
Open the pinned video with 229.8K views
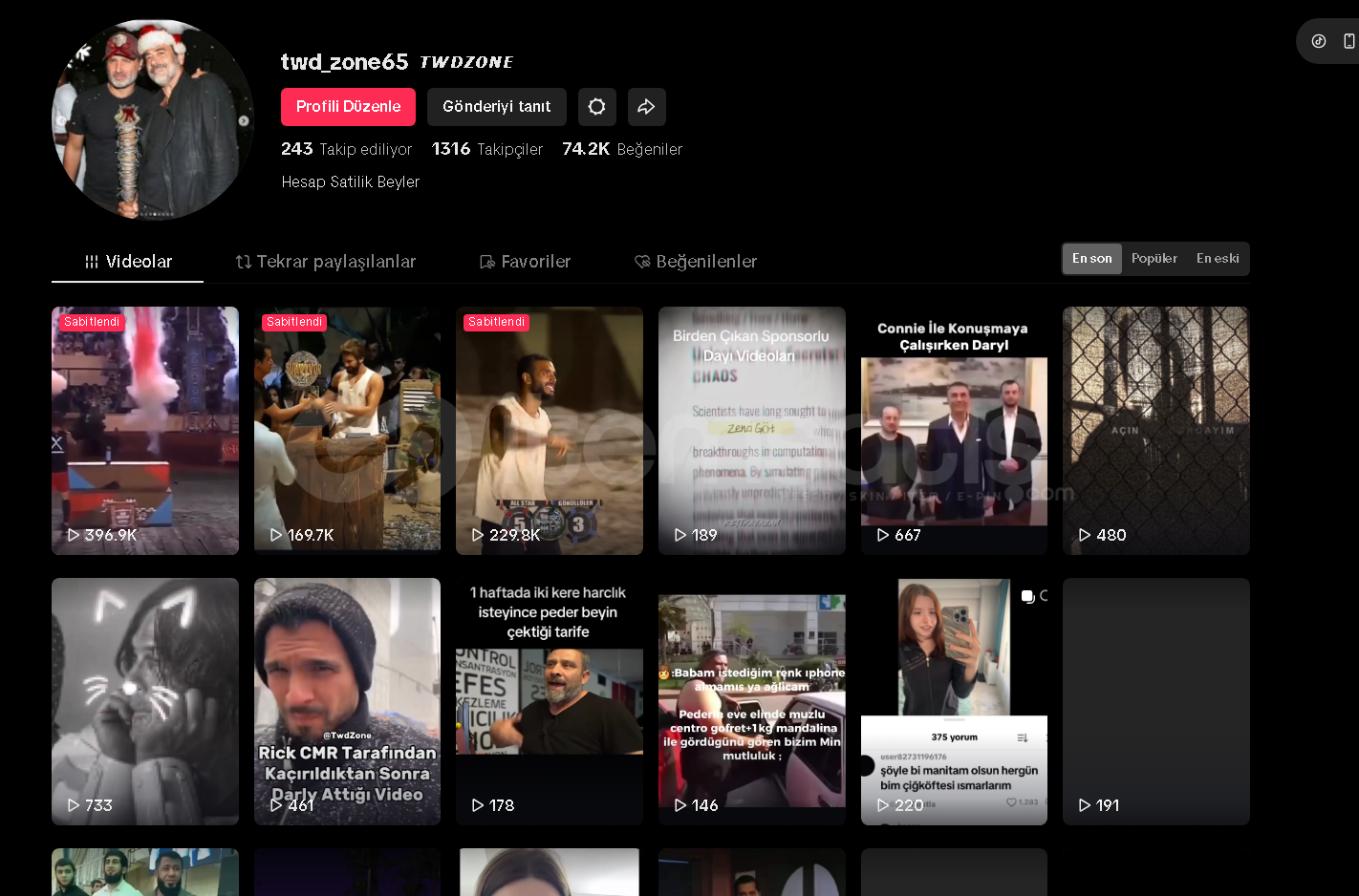(x=549, y=430)
